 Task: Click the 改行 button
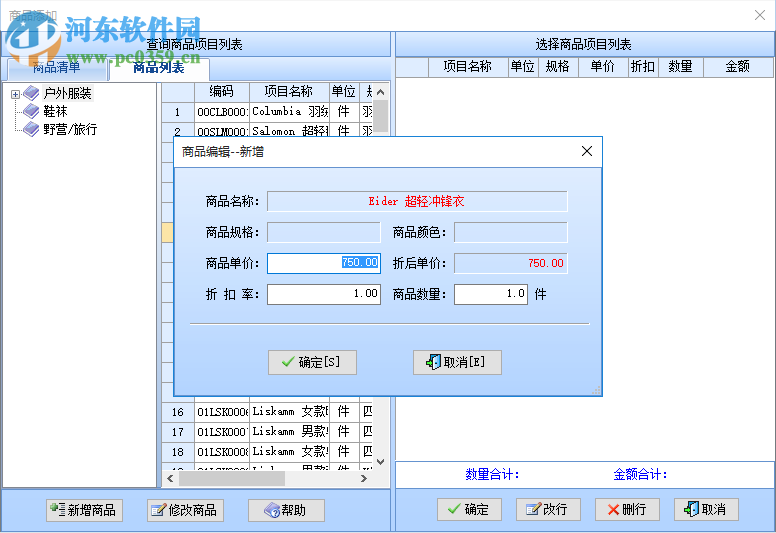[x=548, y=509]
